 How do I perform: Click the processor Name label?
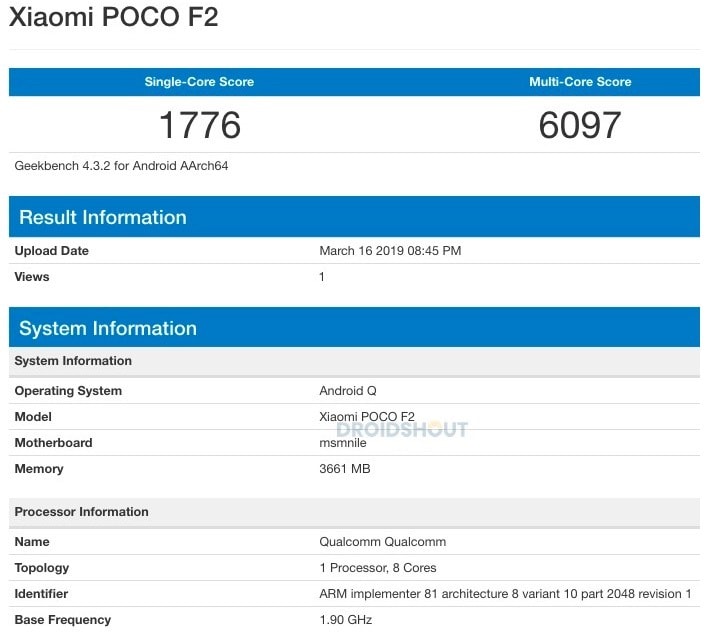[32, 542]
